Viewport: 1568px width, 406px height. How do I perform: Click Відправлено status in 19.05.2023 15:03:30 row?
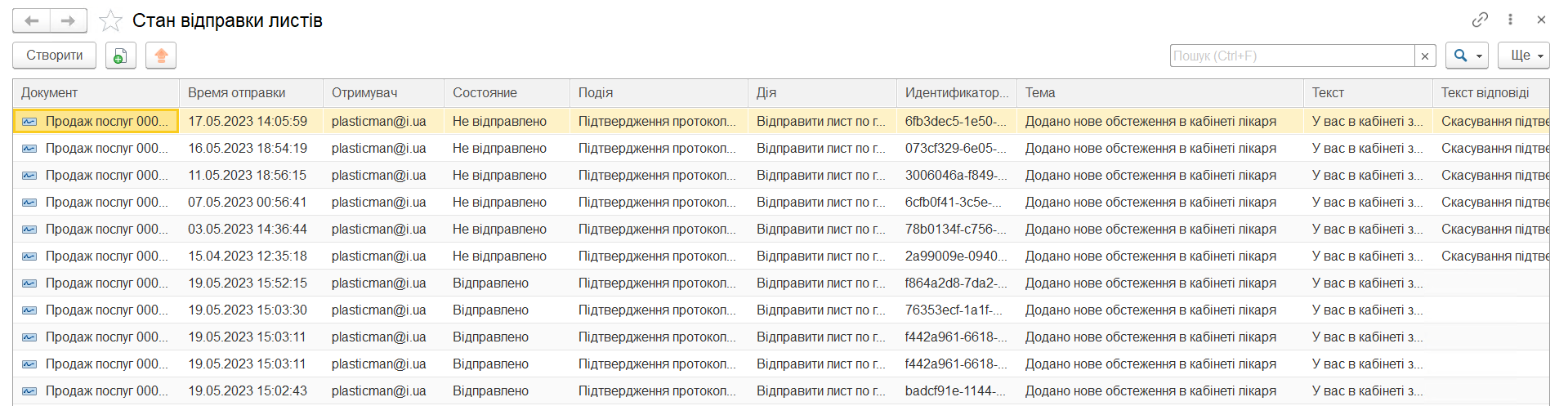click(x=490, y=310)
